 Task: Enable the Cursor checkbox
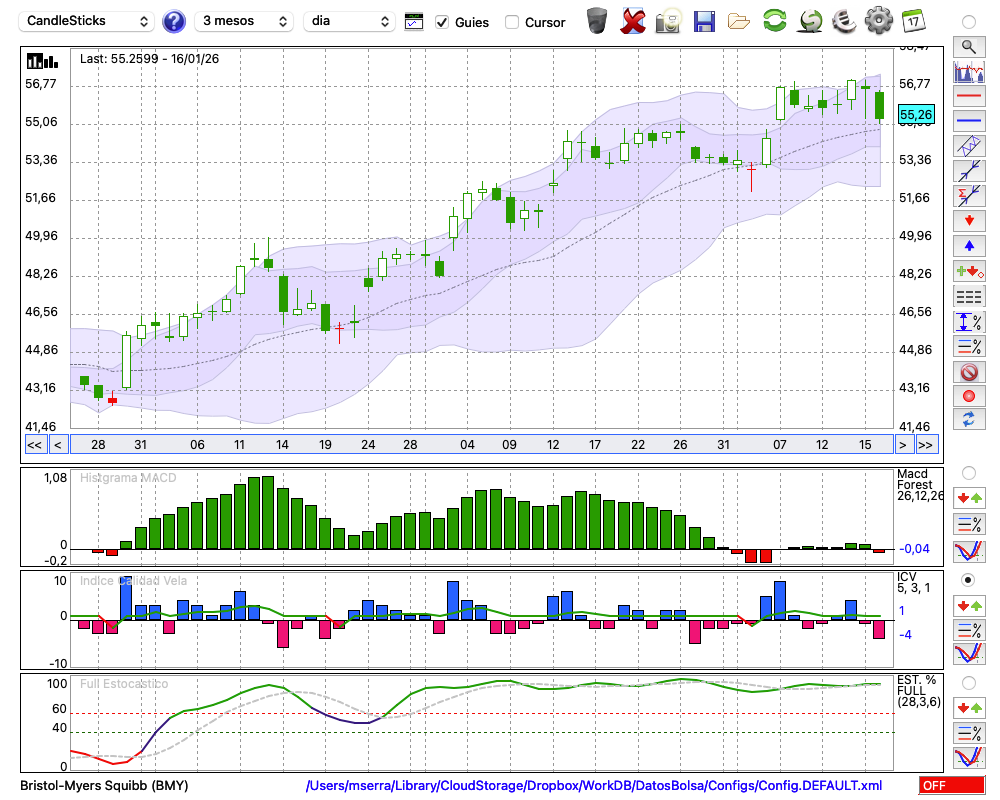click(x=512, y=22)
